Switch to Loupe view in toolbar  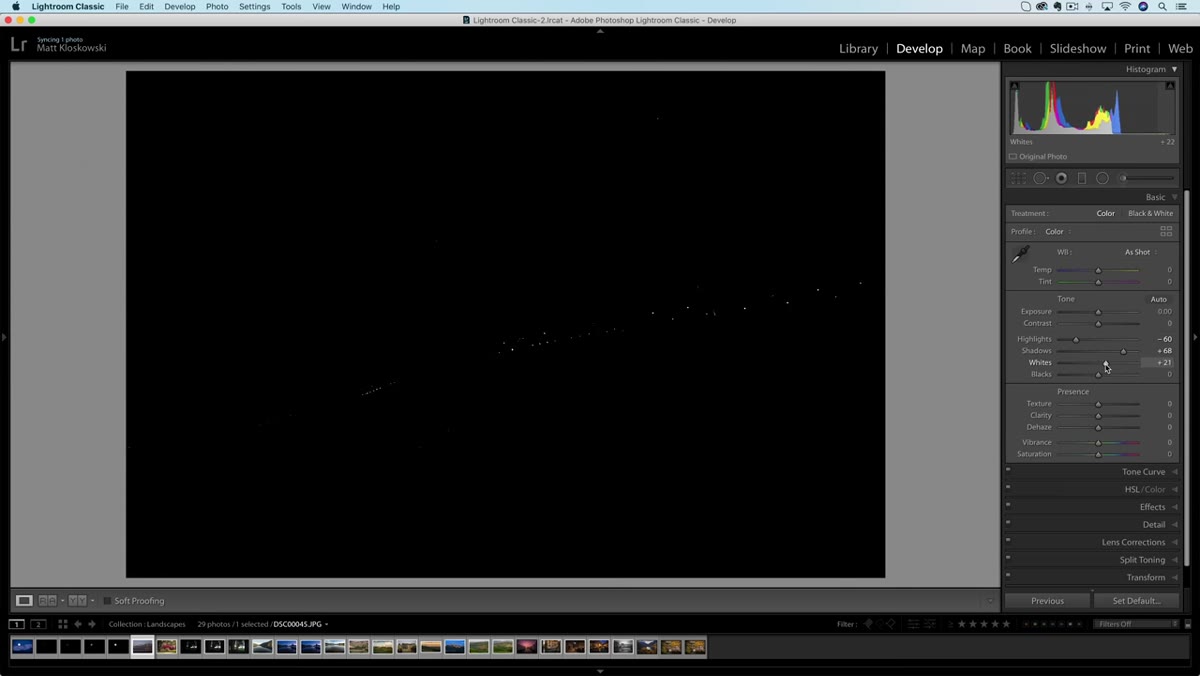[x=24, y=601]
